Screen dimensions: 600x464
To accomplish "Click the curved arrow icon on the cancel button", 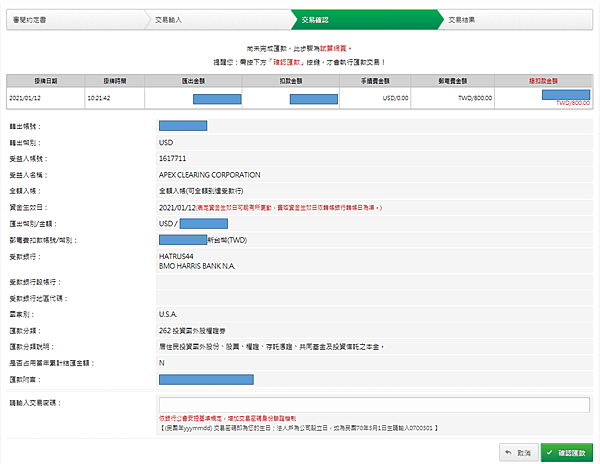I will point(509,453).
